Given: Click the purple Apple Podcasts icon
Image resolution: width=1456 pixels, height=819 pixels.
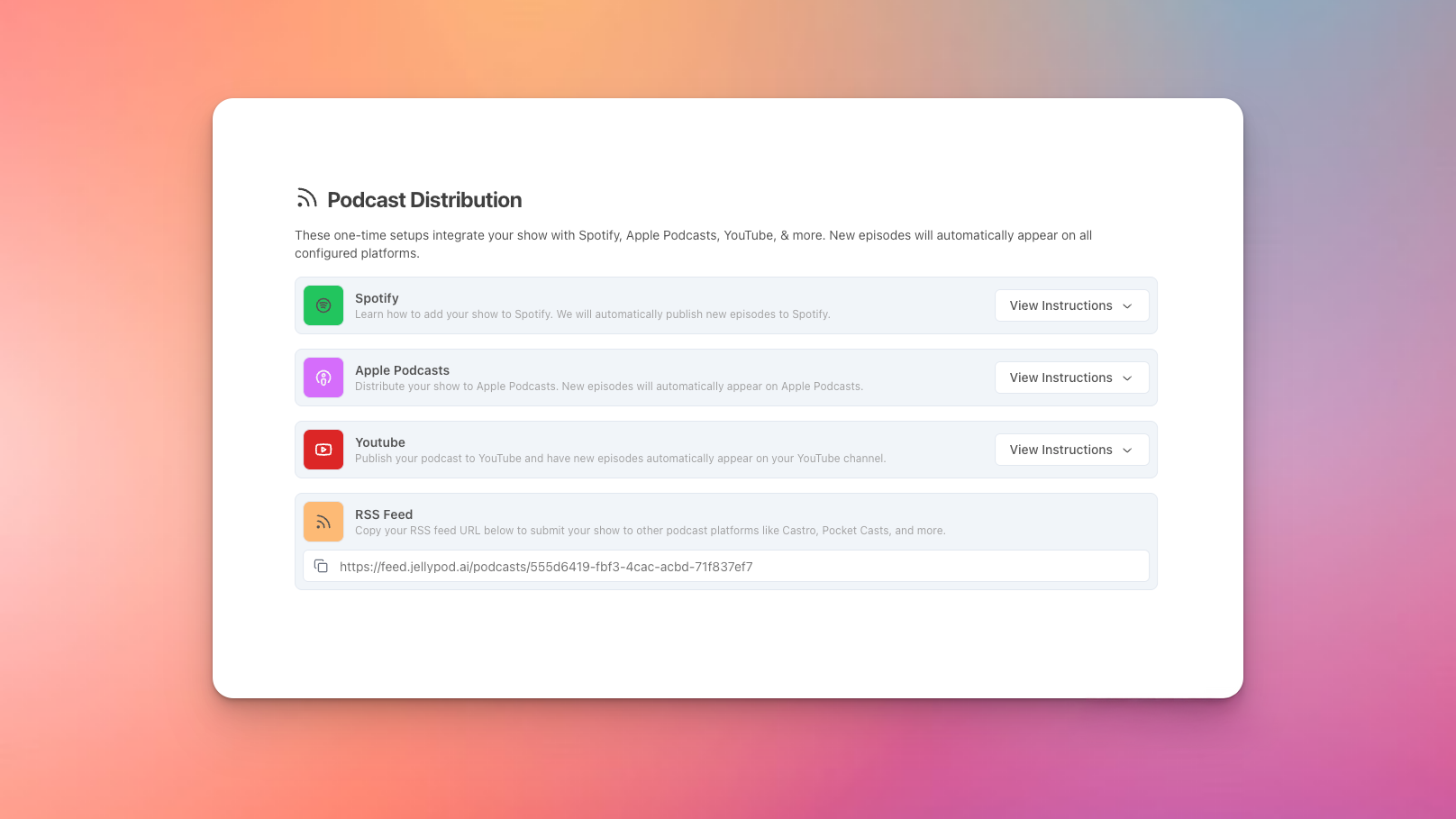Looking at the screenshot, I should 323,378.
